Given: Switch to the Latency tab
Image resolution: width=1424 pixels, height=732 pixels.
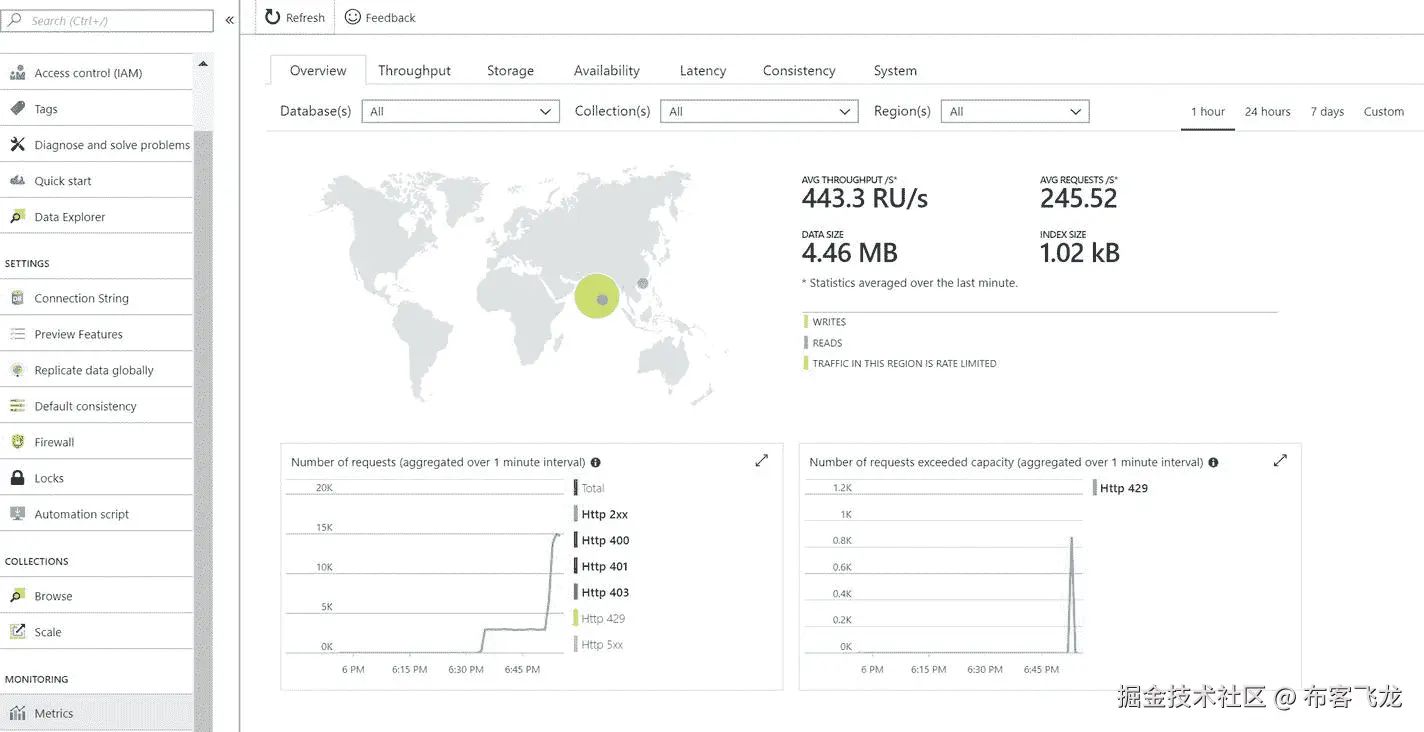Looking at the screenshot, I should tap(702, 71).
